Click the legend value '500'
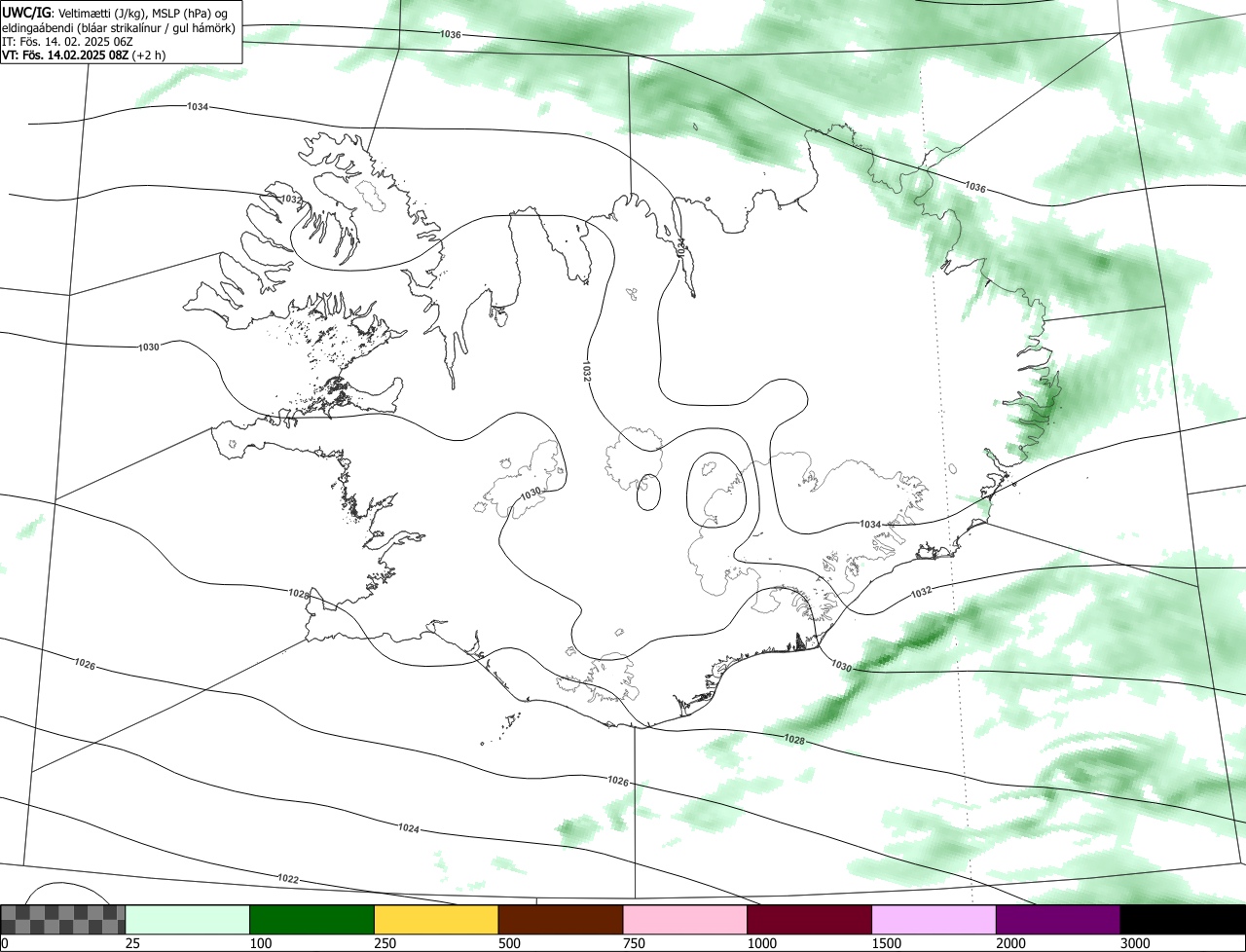Image resolution: width=1246 pixels, height=952 pixels. [x=508, y=943]
